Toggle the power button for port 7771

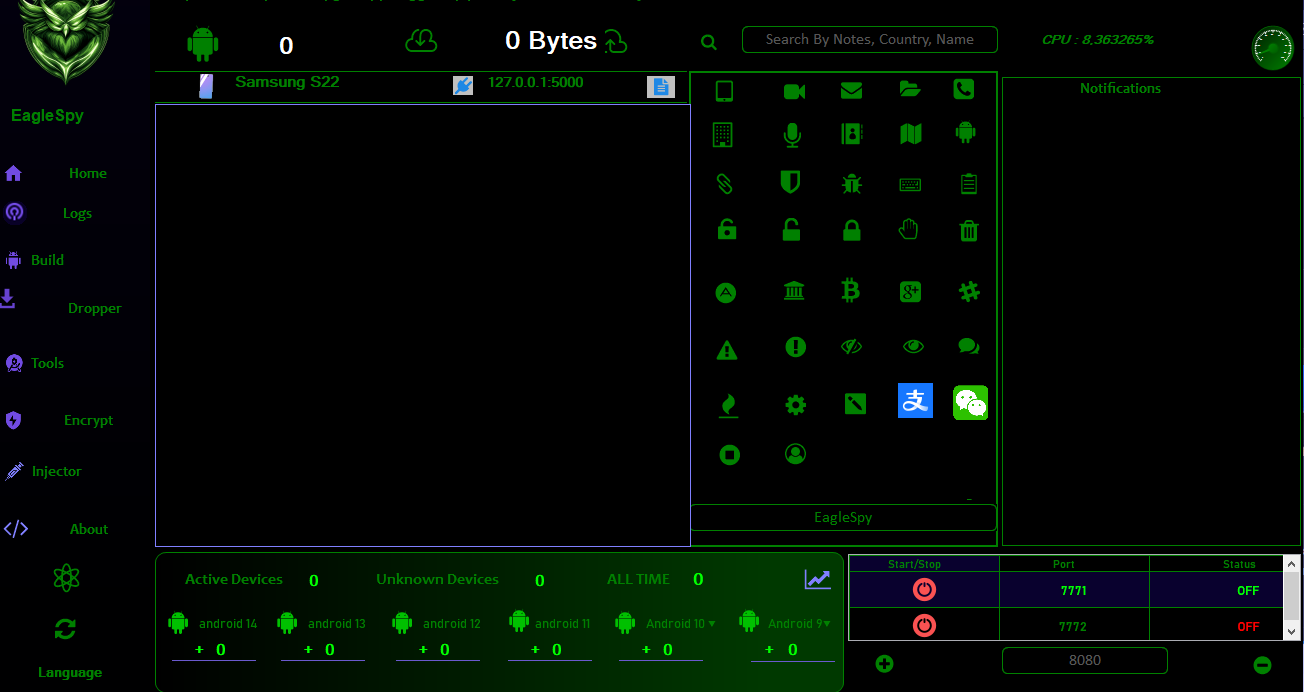point(925,590)
